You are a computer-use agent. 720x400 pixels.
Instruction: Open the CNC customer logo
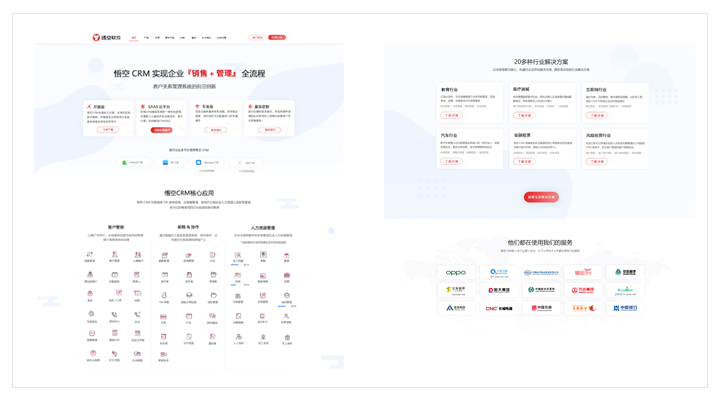(x=498, y=308)
